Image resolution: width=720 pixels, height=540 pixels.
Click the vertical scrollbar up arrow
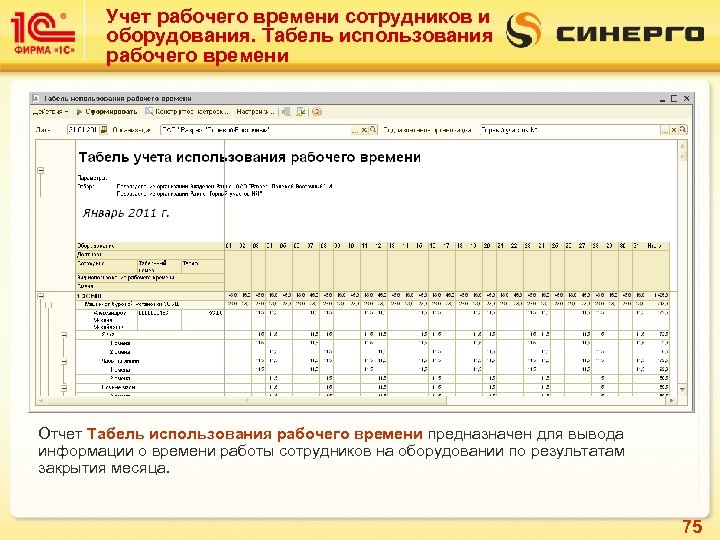pos(683,146)
